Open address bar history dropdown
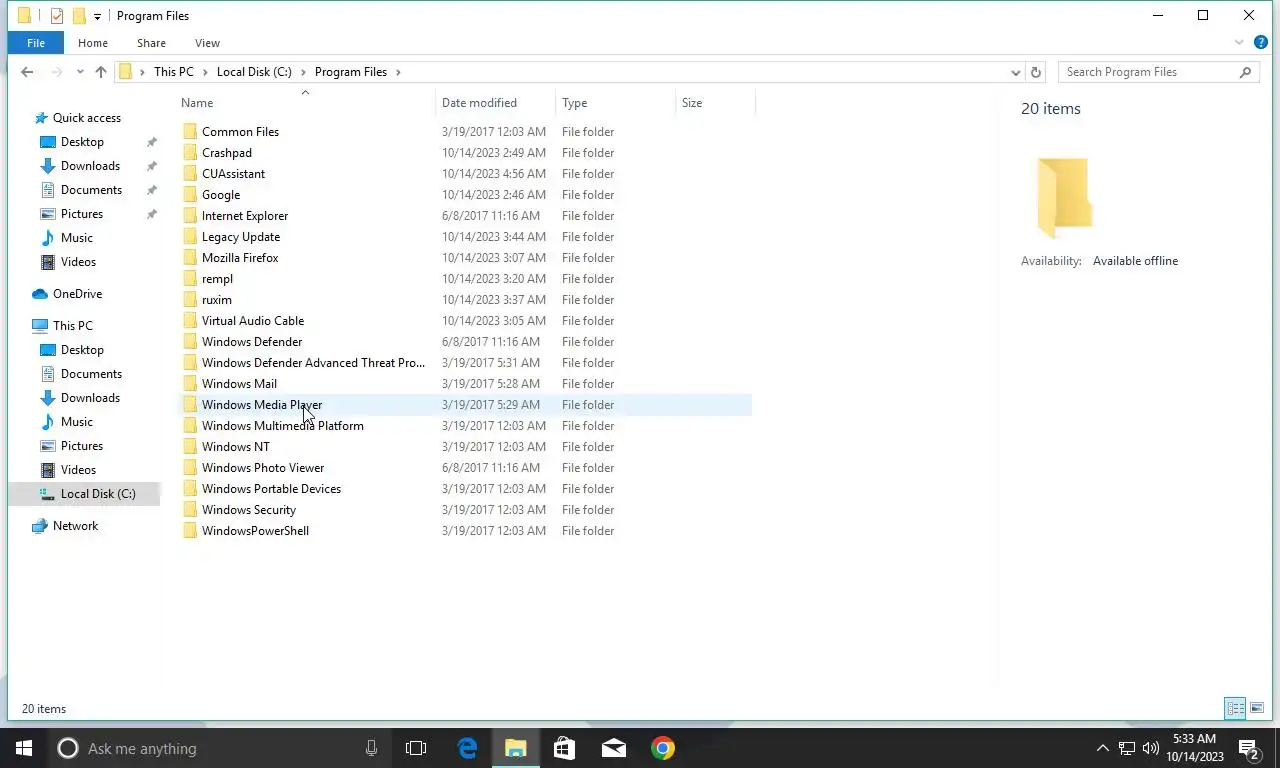This screenshot has width=1280, height=768. pos(1016,72)
